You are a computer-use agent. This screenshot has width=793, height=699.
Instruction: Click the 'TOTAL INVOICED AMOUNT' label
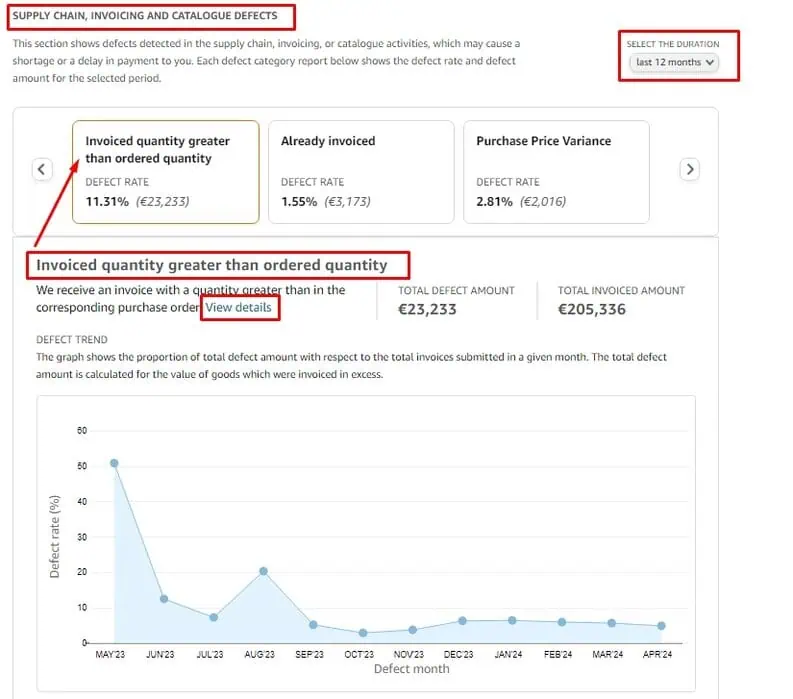pyautogui.click(x=621, y=290)
